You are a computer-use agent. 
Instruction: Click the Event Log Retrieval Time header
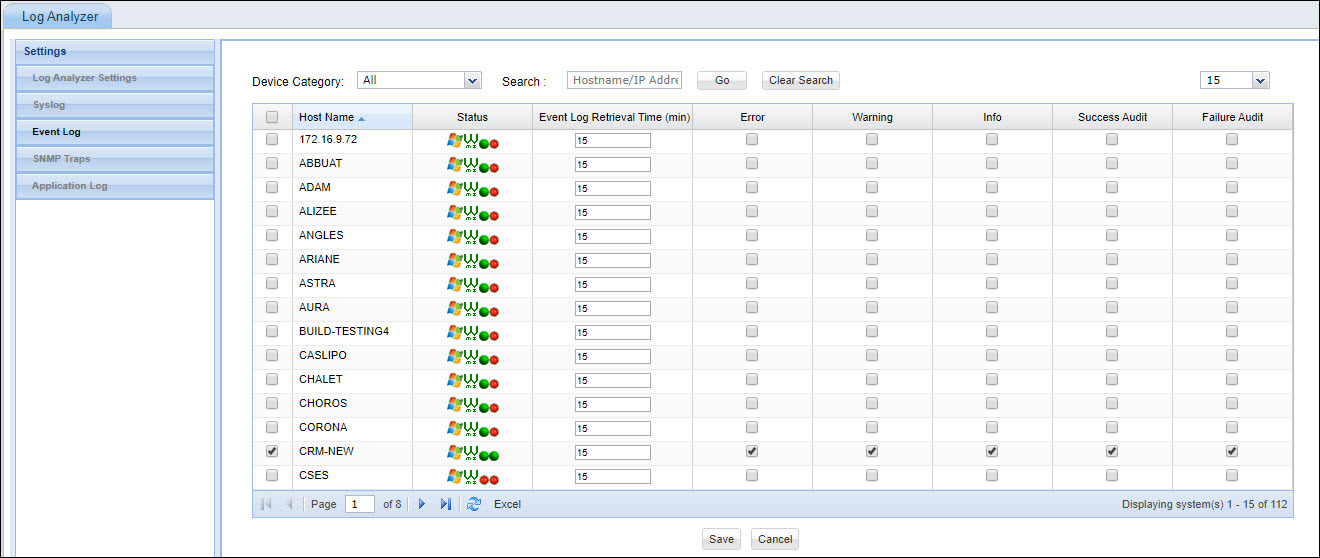614,117
